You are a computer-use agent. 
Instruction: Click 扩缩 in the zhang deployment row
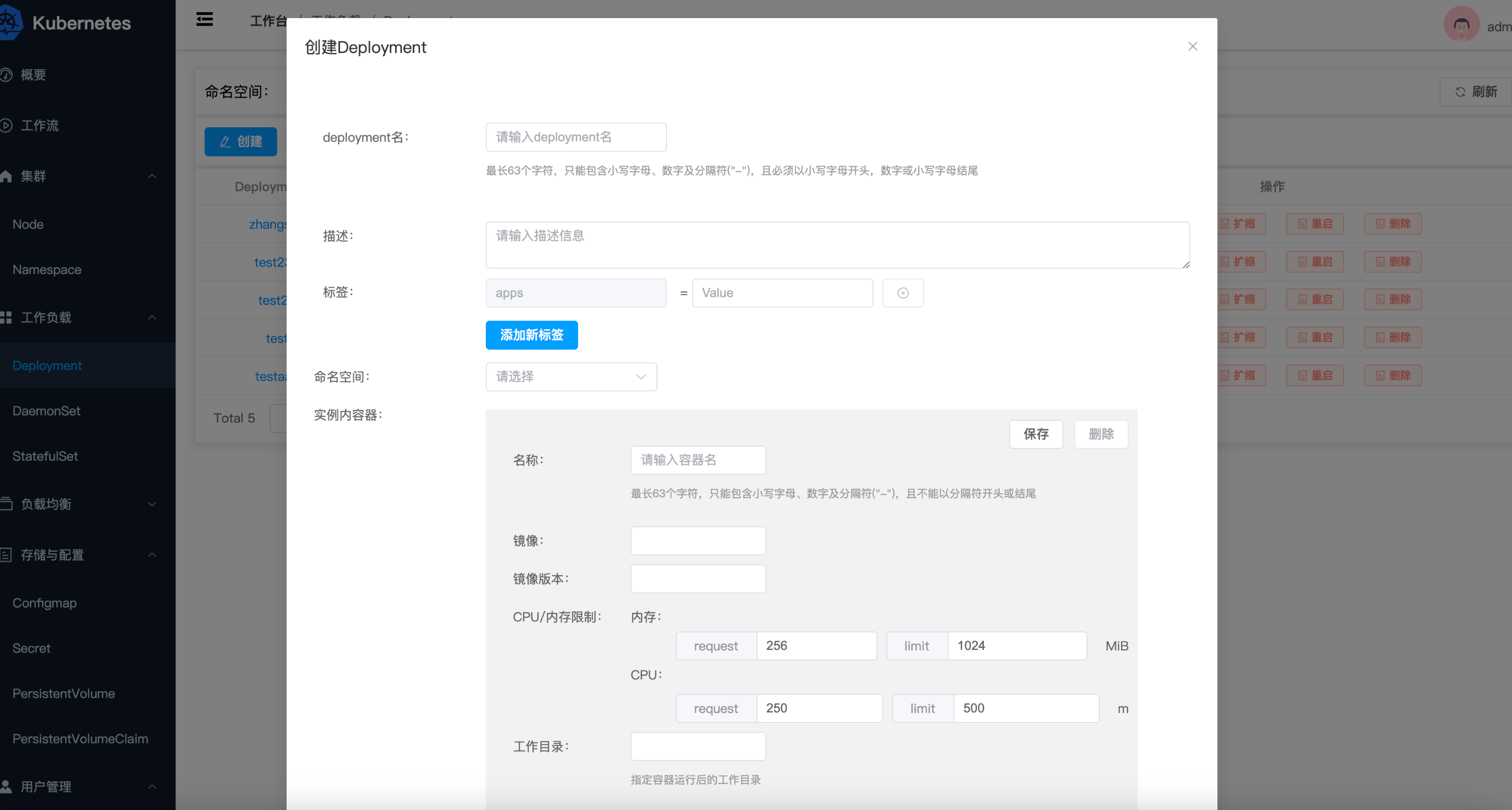point(1240,224)
